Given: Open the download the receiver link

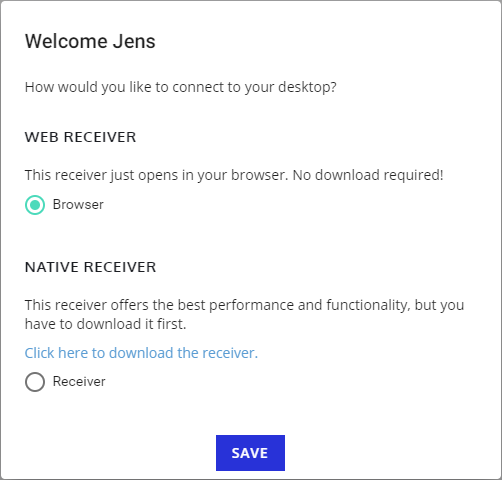Looking at the screenshot, I should pyautogui.click(x=141, y=353).
